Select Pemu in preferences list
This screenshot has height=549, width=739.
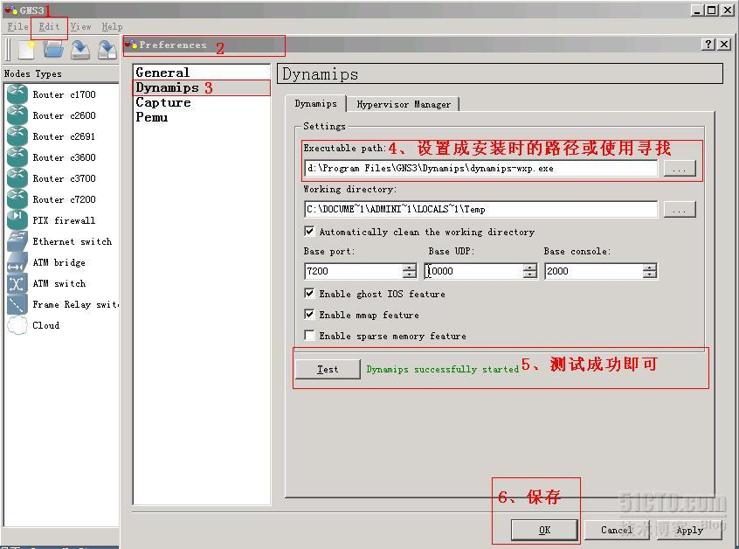(x=151, y=117)
